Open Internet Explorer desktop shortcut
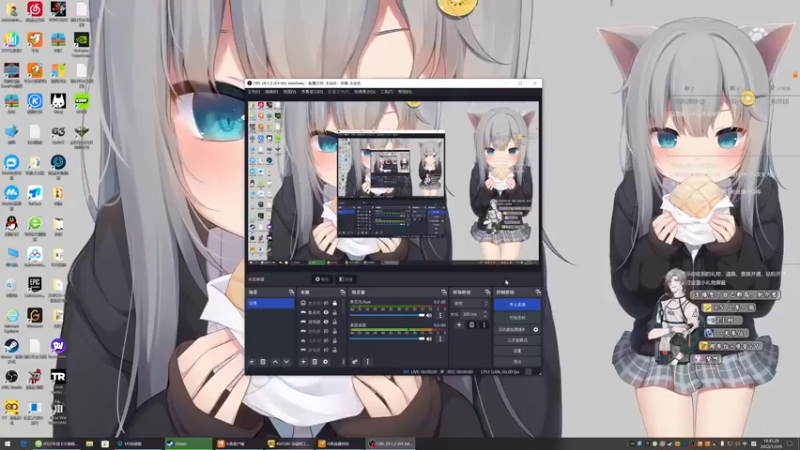Image resolution: width=800 pixels, height=450 pixels. click(x=11, y=318)
